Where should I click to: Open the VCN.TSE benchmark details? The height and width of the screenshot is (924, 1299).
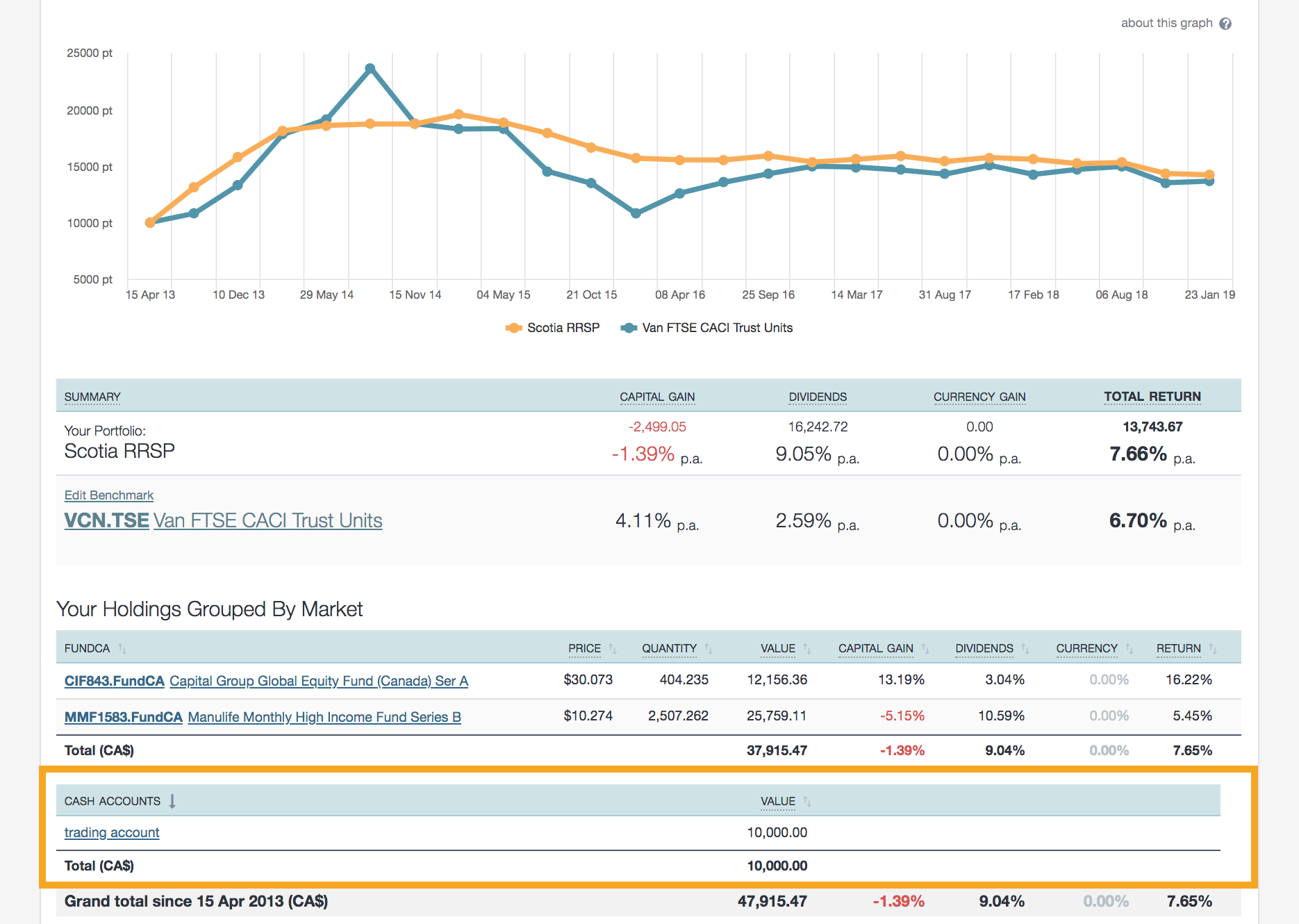[x=106, y=520]
